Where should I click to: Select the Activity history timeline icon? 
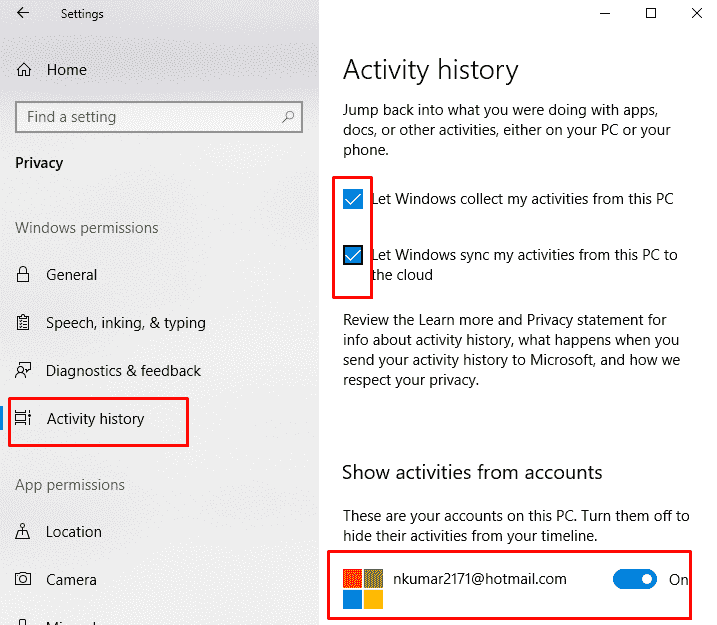23,418
